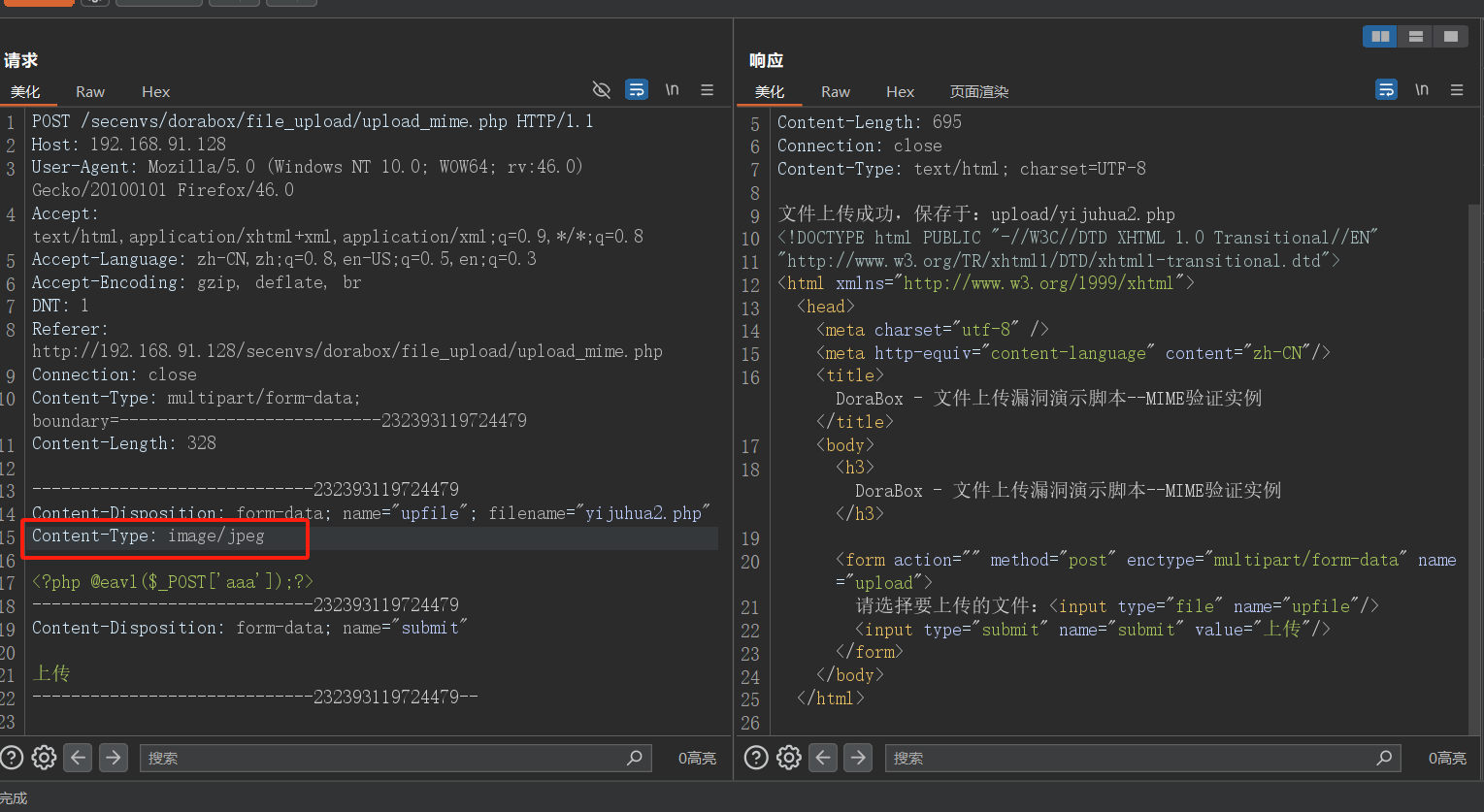1484x812 pixels.
Task: Click Content-Type: image/jpeg line
Action: point(148,536)
